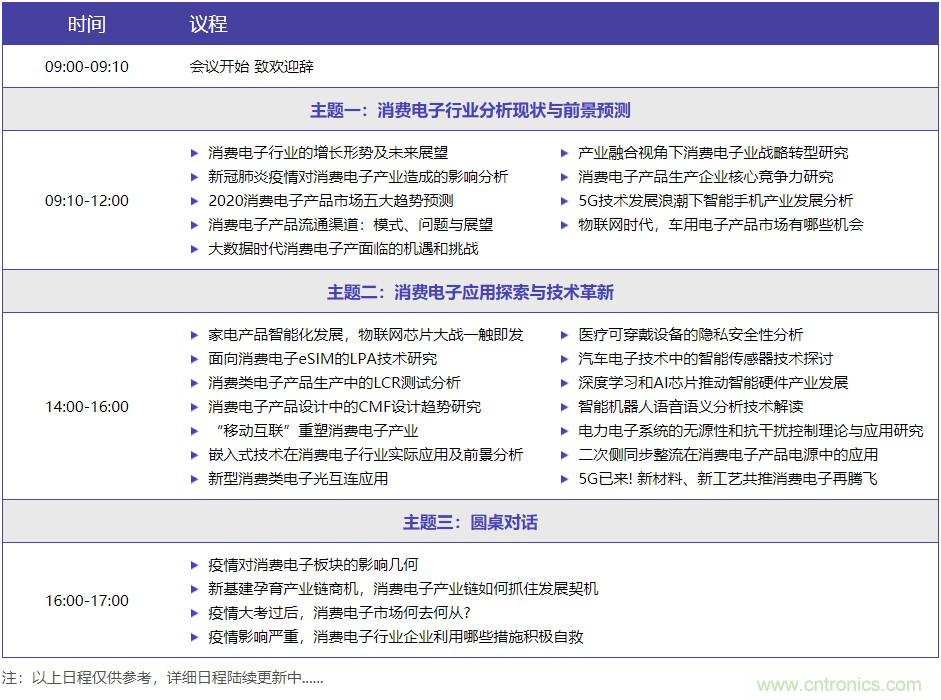
Task: Click the arrow marker next to 2020消费电子产品市场五大趋势预测
Action: click(195, 200)
